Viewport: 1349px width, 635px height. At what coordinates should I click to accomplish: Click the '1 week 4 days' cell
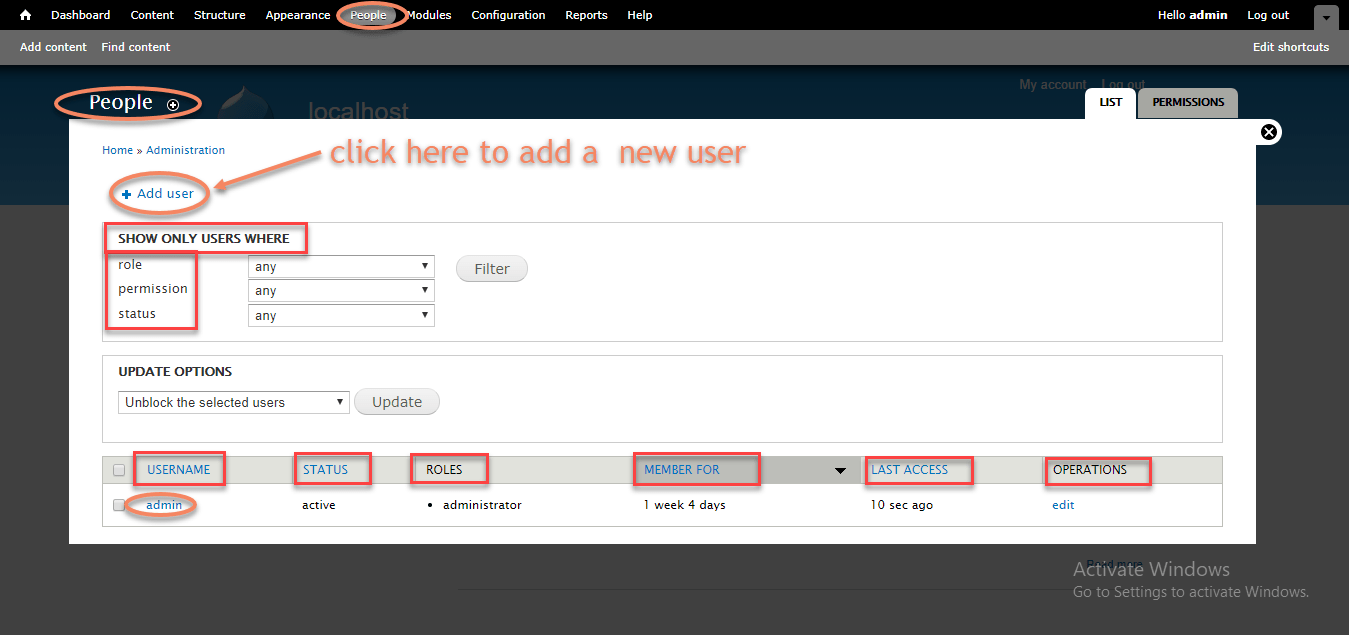tap(685, 505)
